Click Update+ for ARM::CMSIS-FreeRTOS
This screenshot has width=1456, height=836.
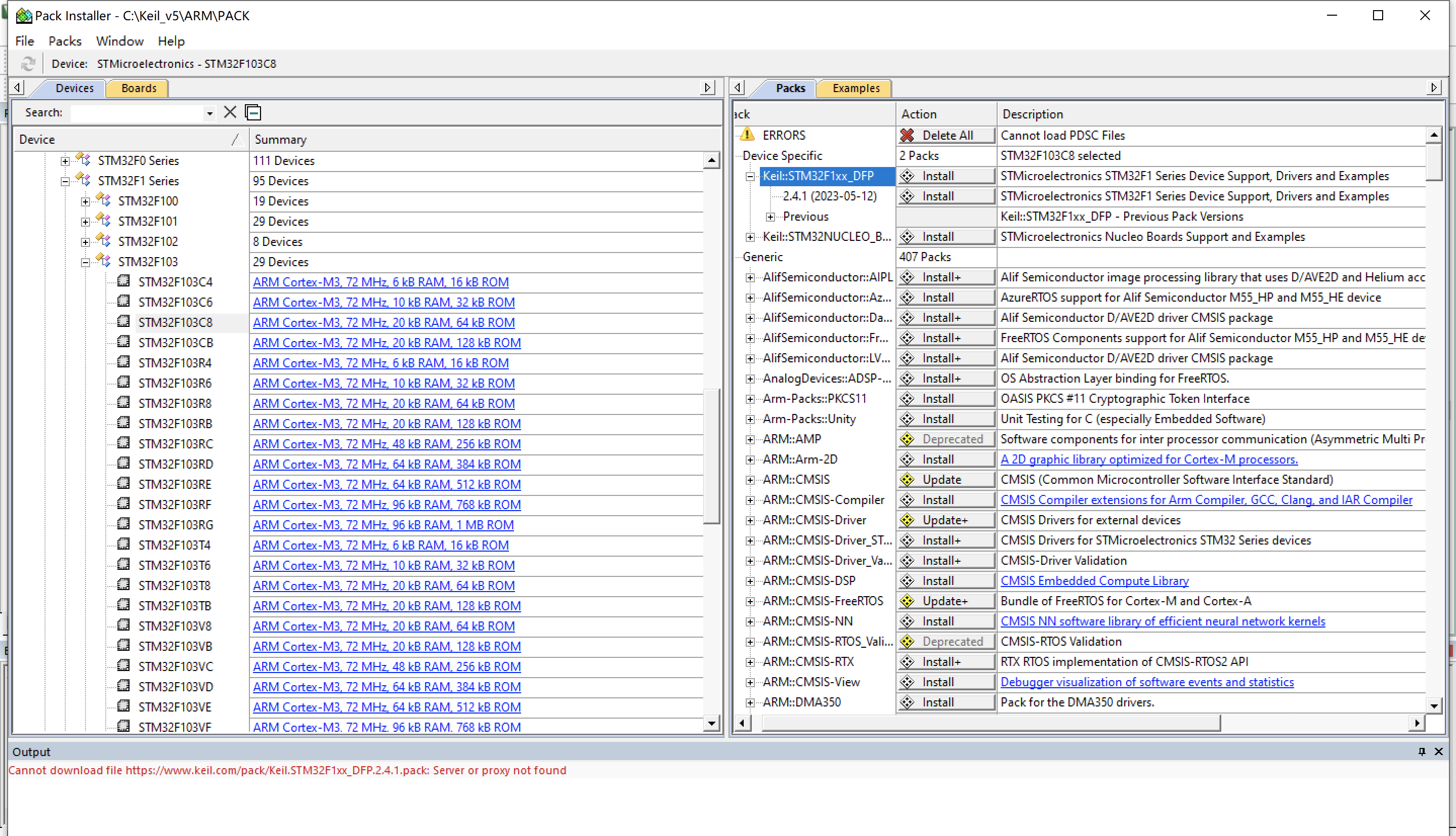tap(946, 601)
